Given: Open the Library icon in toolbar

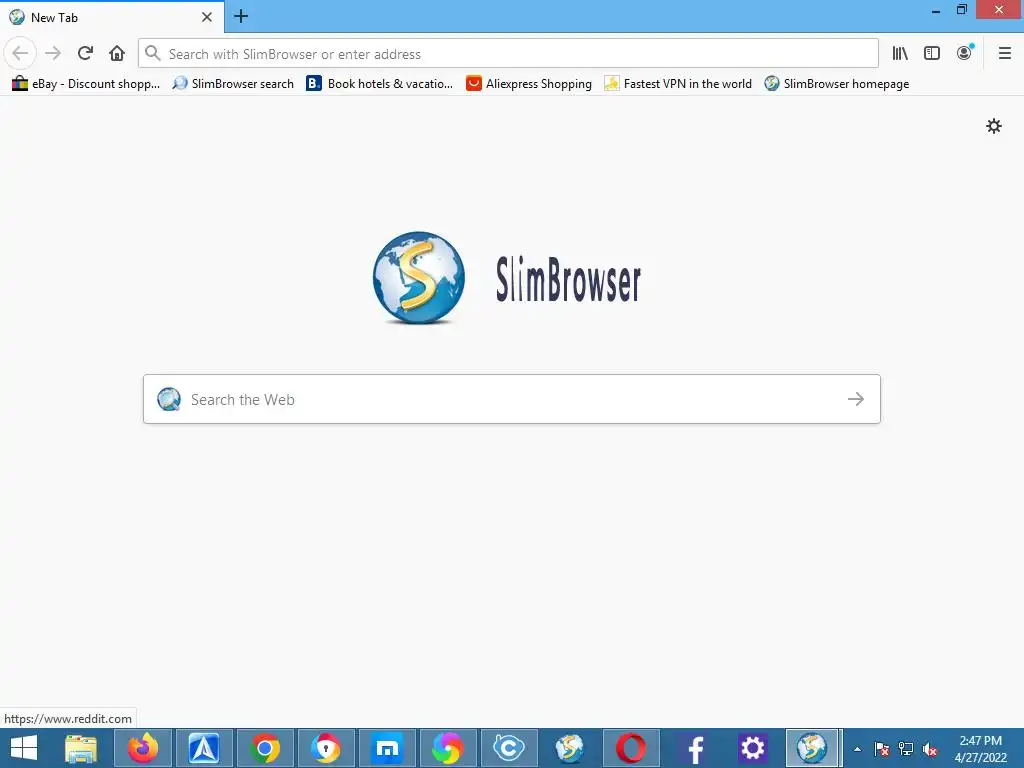Looking at the screenshot, I should [x=900, y=54].
